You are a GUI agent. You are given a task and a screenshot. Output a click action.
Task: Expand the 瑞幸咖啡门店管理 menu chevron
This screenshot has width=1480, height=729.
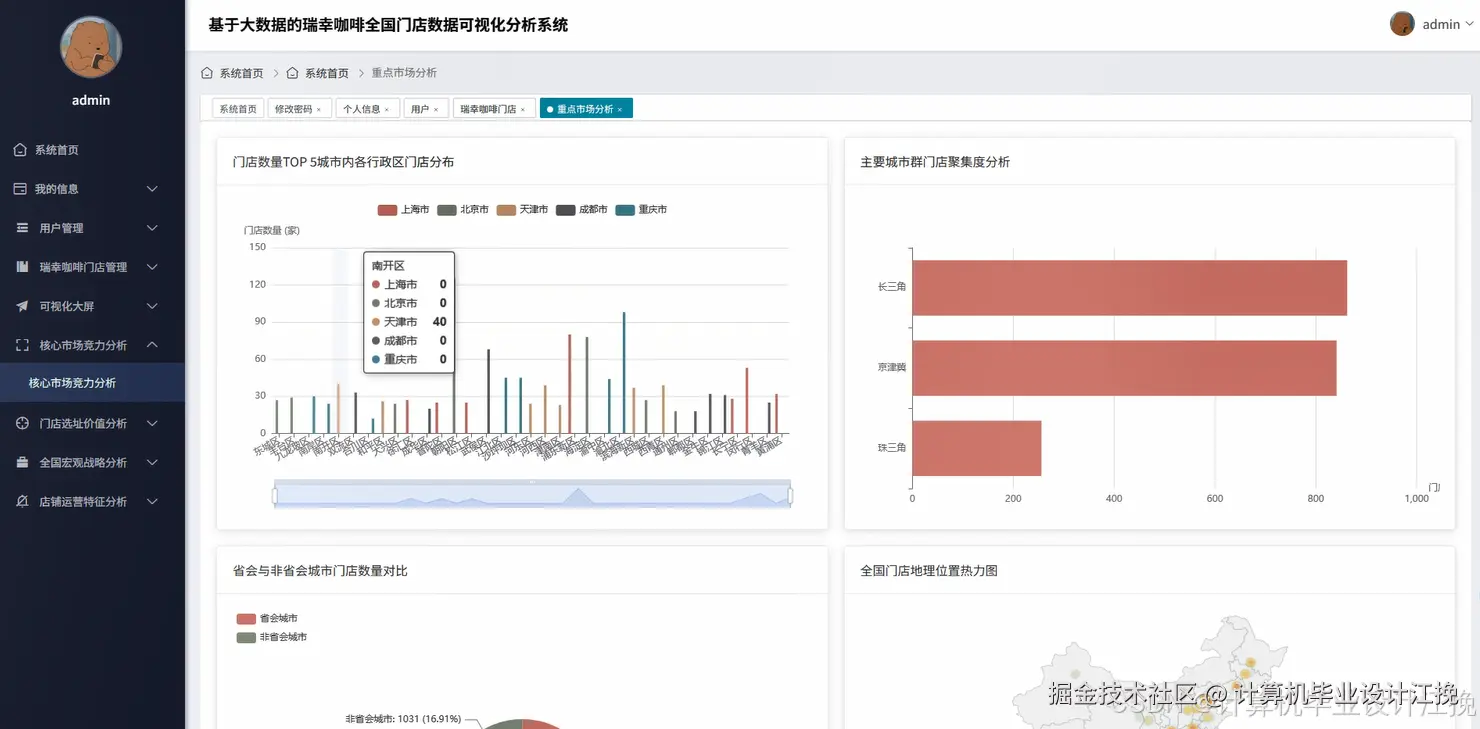pyautogui.click(x=152, y=267)
